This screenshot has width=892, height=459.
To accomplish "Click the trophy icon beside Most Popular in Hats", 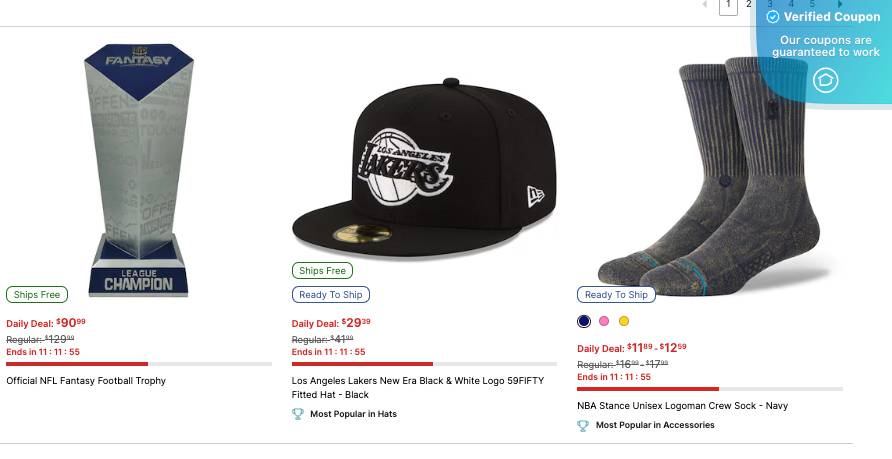I will click(298, 414).
